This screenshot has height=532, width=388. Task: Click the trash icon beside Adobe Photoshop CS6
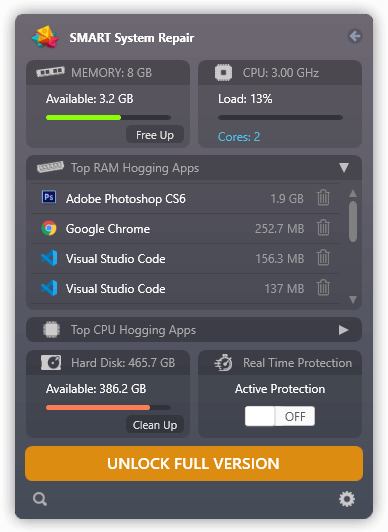pos(323,197)
